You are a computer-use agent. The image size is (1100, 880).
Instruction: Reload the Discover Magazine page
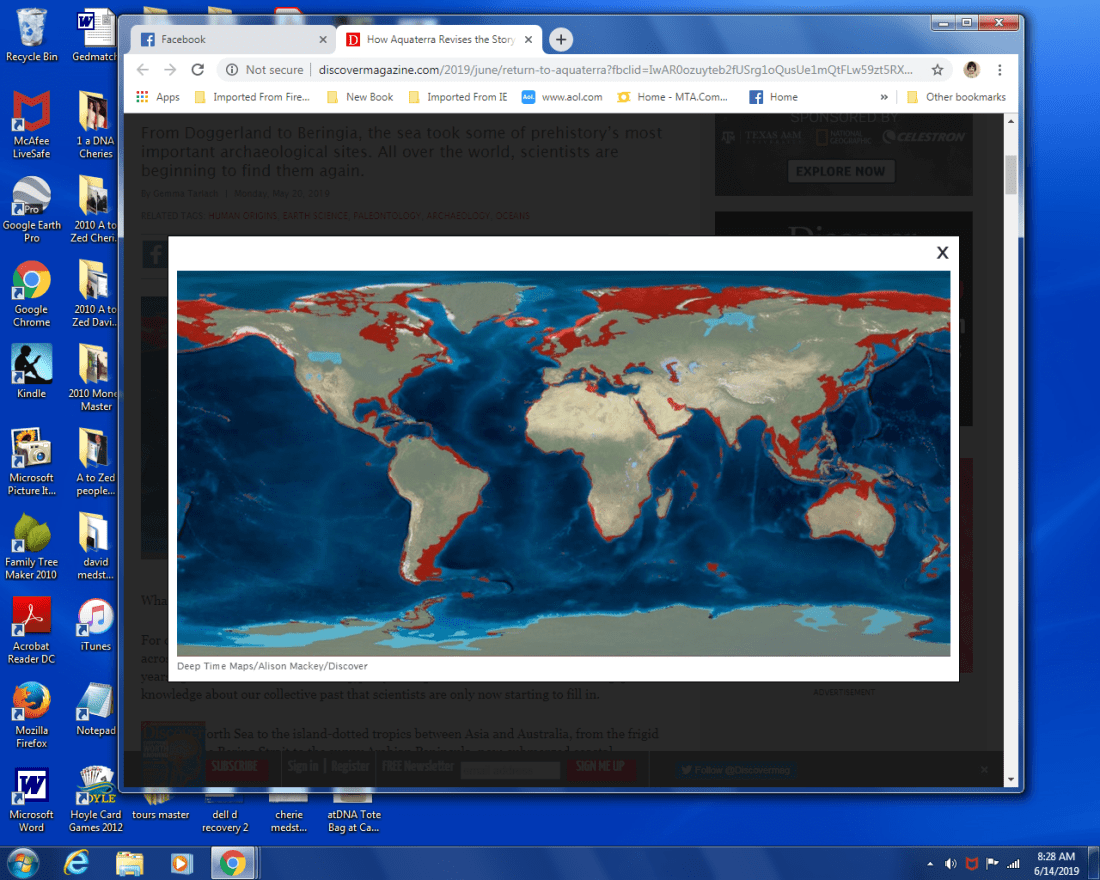click(x=198, y=70)
